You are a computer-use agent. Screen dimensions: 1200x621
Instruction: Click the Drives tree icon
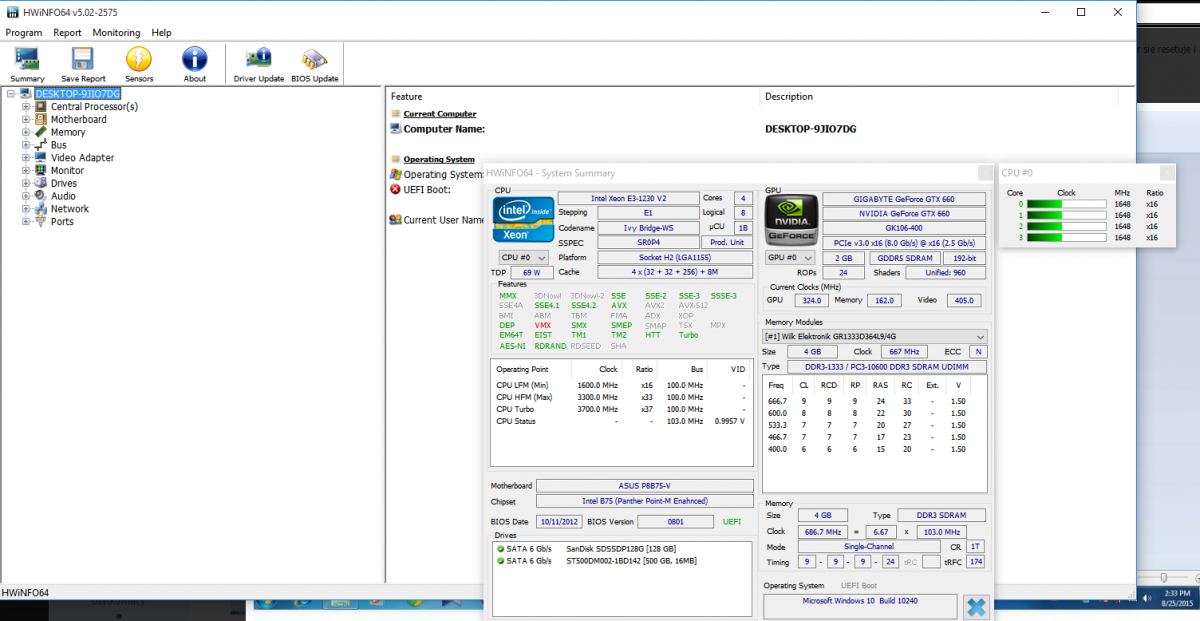41,183
